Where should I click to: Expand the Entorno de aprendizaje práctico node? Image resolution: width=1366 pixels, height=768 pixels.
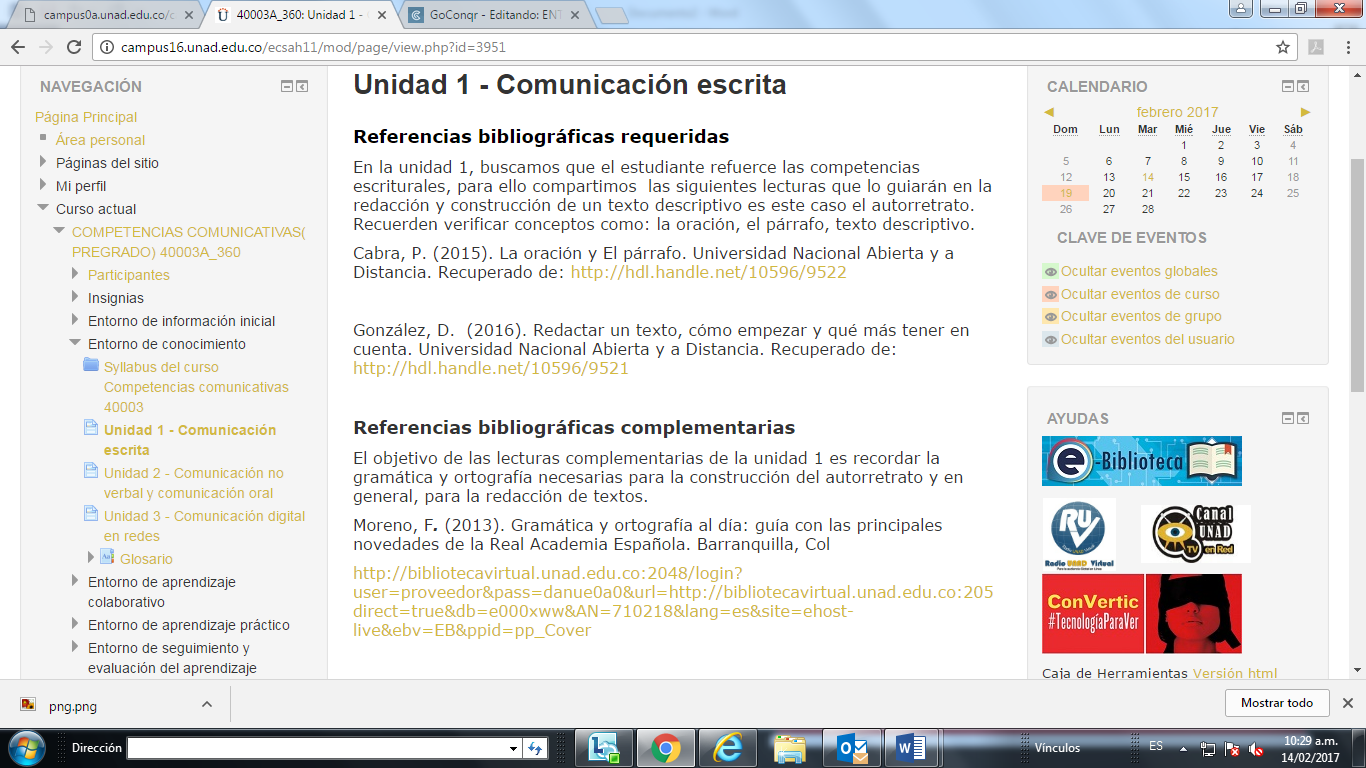[x=75, y=625]
